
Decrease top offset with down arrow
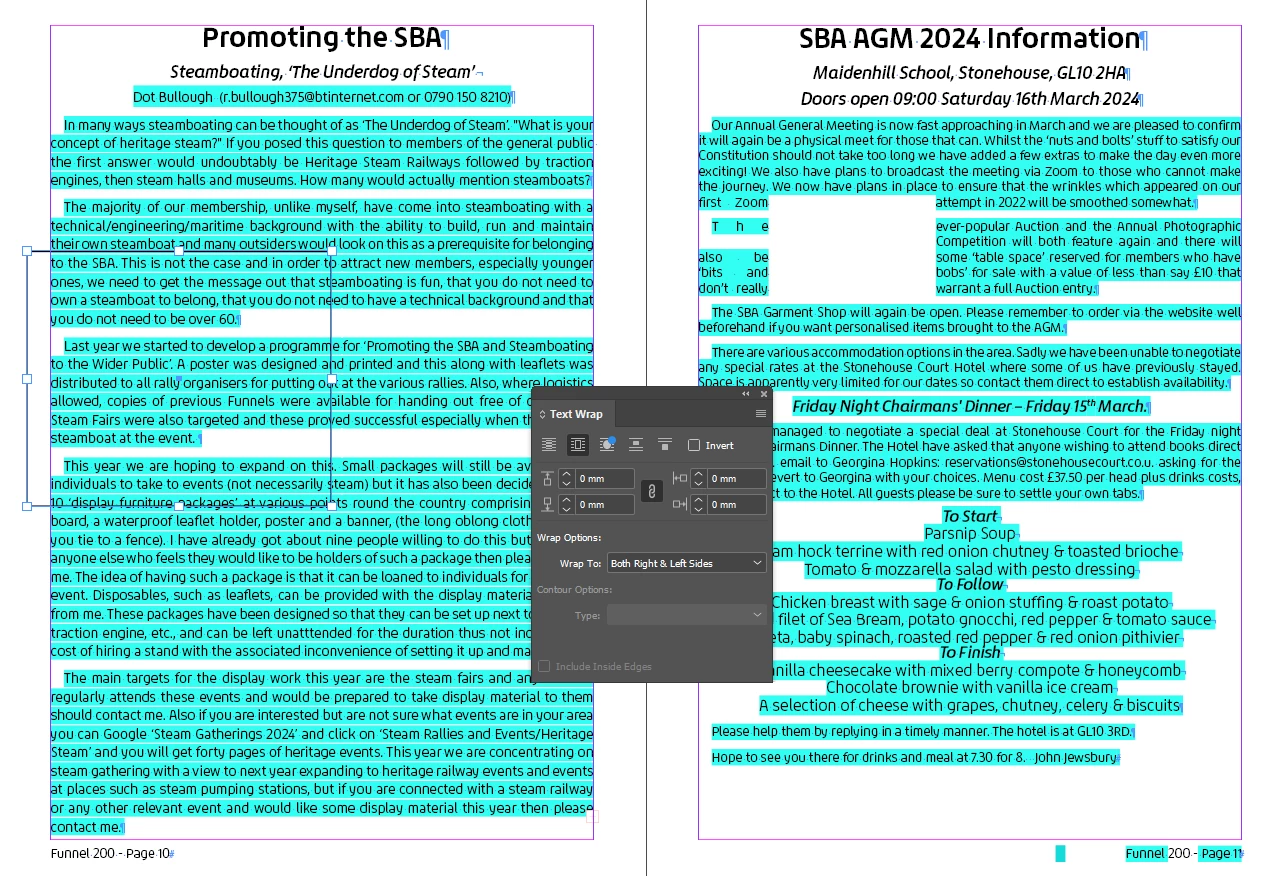pyautogui.click(x=565, y=484)
